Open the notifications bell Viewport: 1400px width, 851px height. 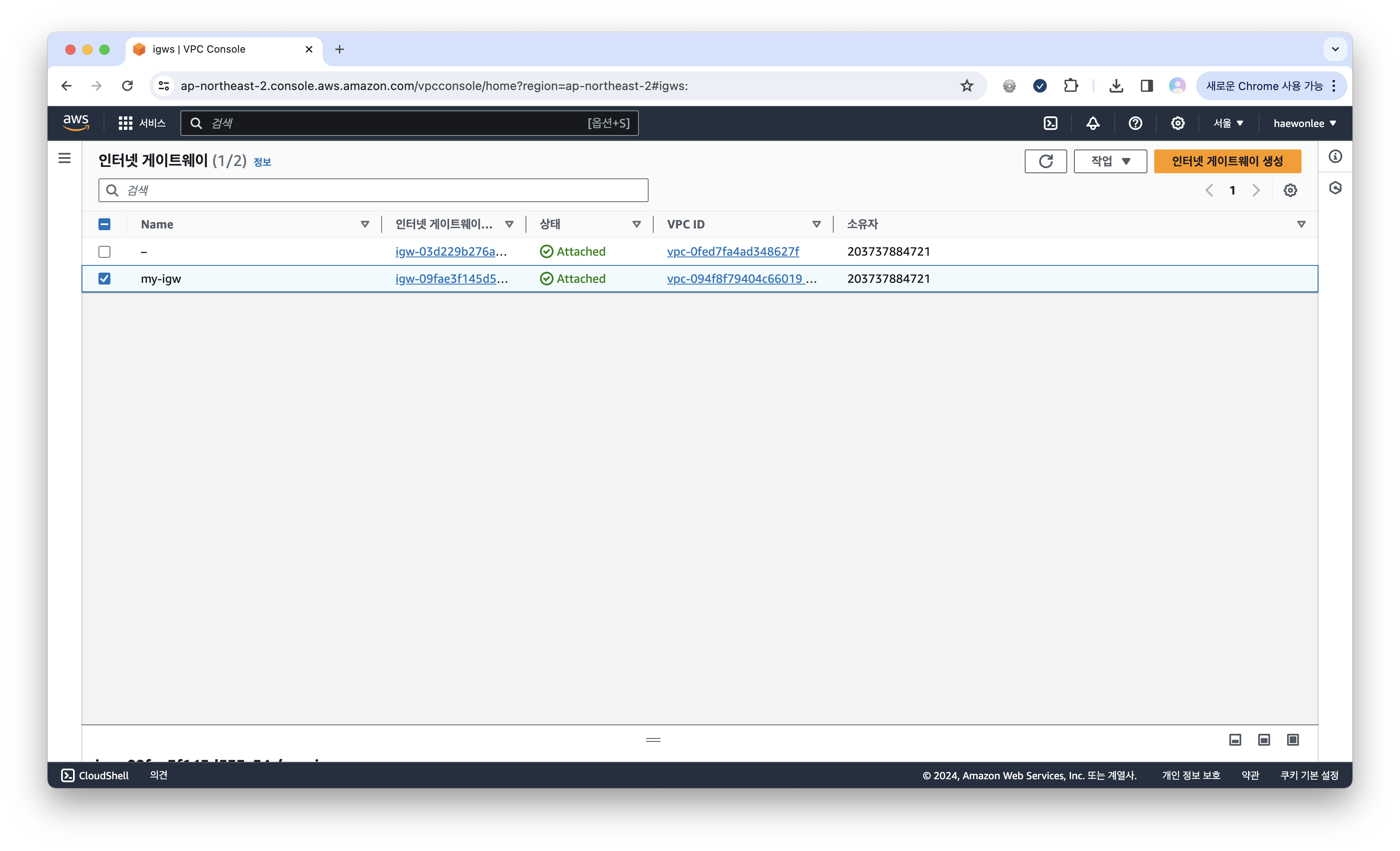click(x=1093, y=123)
